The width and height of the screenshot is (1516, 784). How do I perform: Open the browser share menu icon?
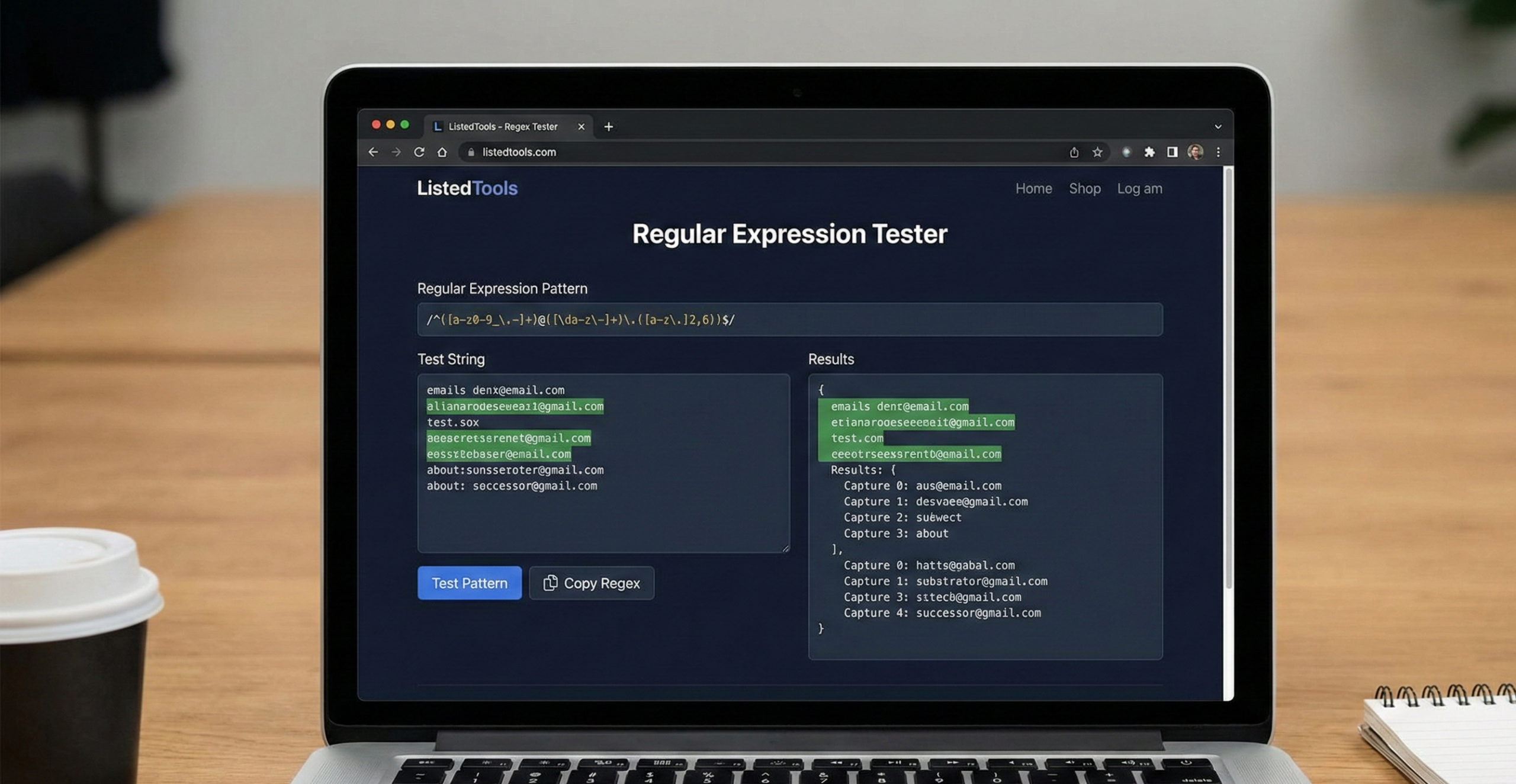point(1075,152)
